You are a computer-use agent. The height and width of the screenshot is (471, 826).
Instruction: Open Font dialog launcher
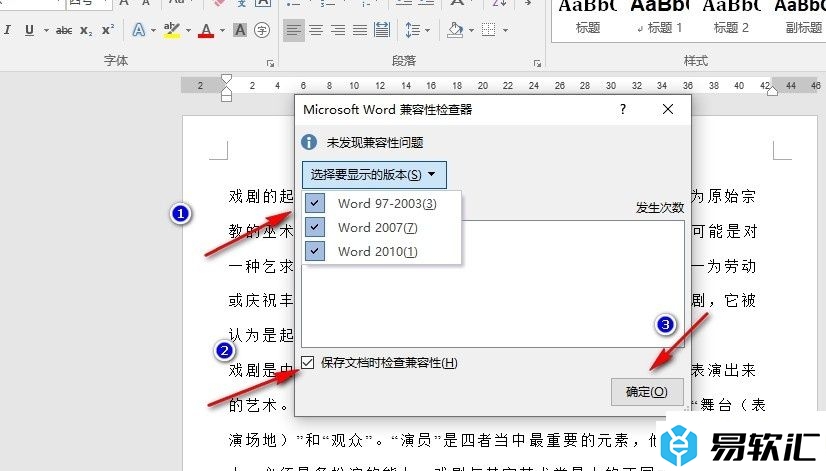[x=270, y=63]
